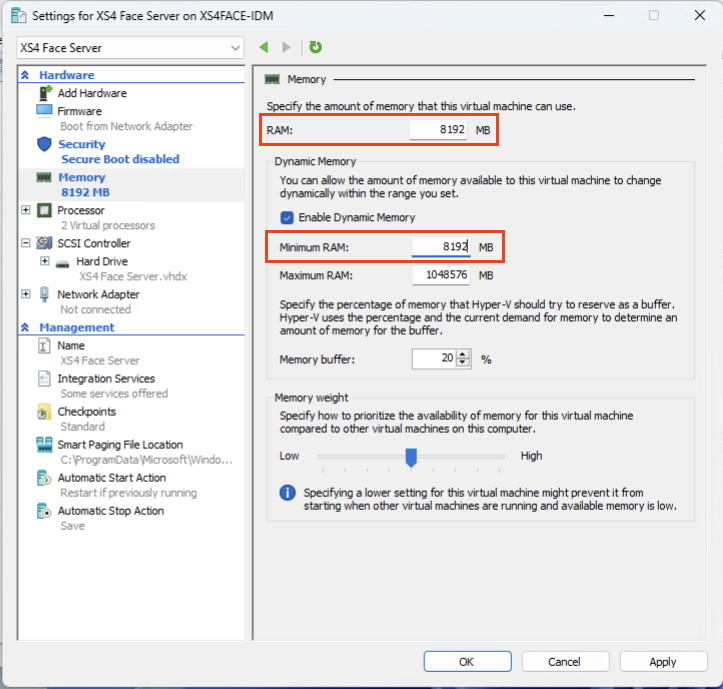Click the 'Secure Boot disabled' text
The height and width of the screenshot is (689, 723).
(x=120, y=159)
